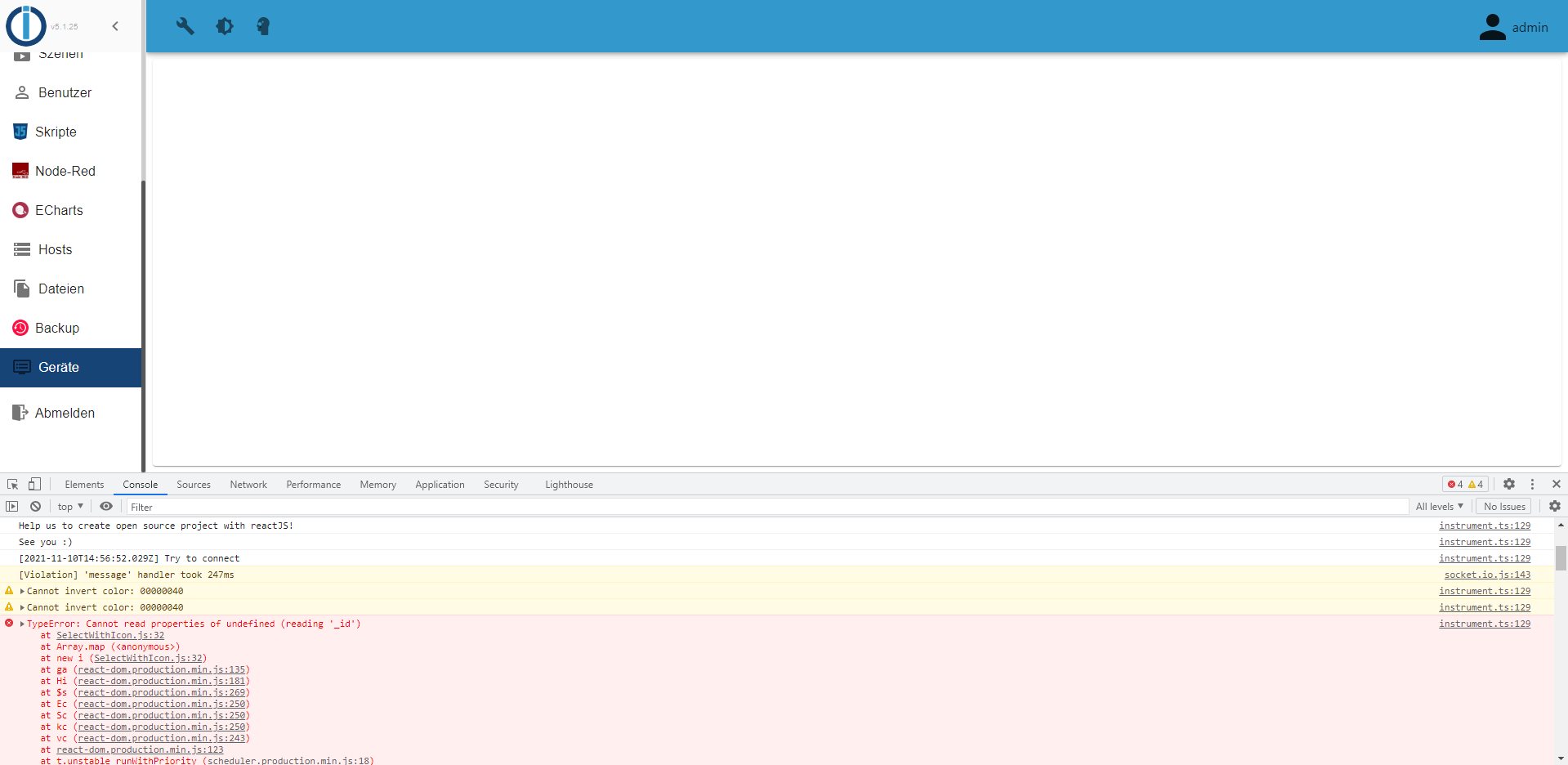Click the 'Try to connect' log text
This screenshot has width=1568, height=765.
[x=202, y=558]
